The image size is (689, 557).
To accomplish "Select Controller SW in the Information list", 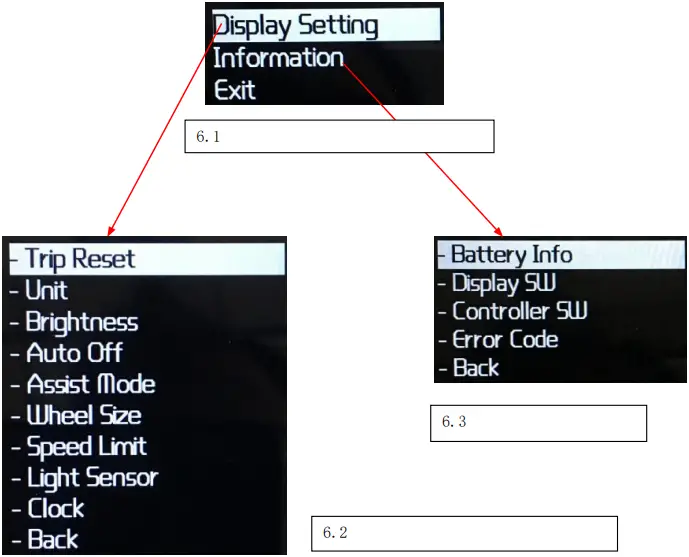I will [x=520, y=311].
